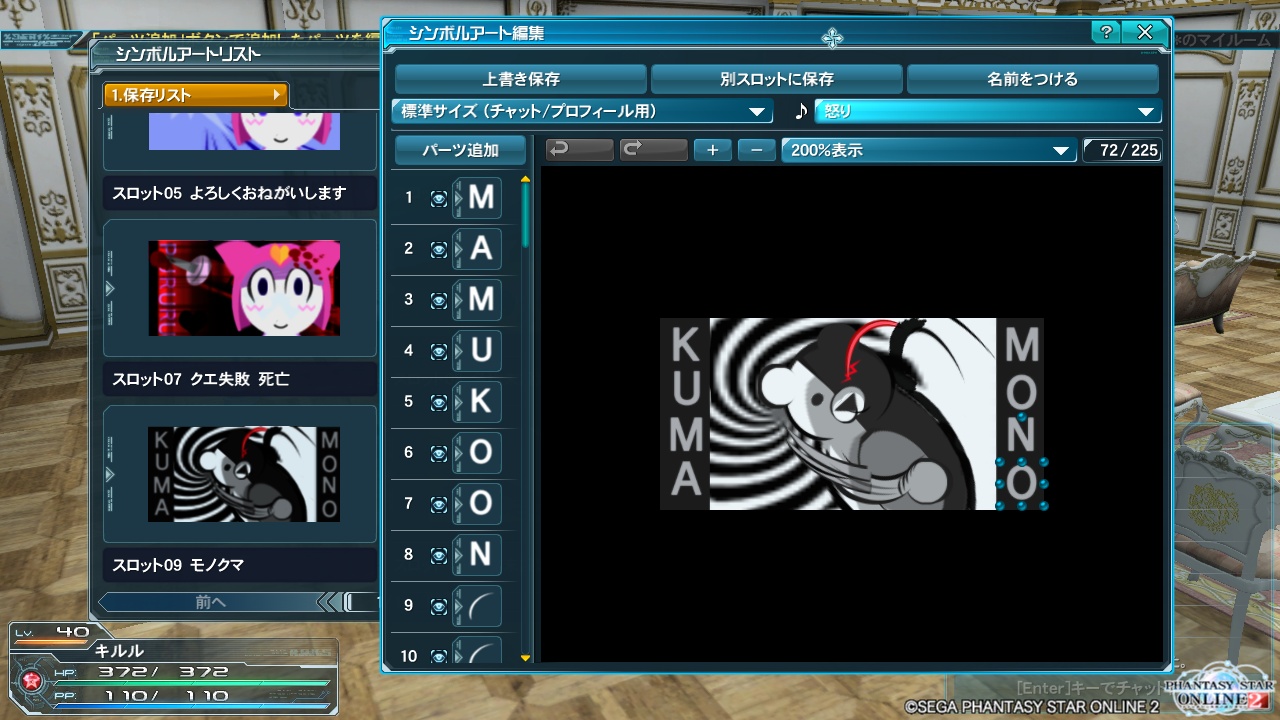
Task: Select the K letter part in layer 5
Action: pos(481,402)
